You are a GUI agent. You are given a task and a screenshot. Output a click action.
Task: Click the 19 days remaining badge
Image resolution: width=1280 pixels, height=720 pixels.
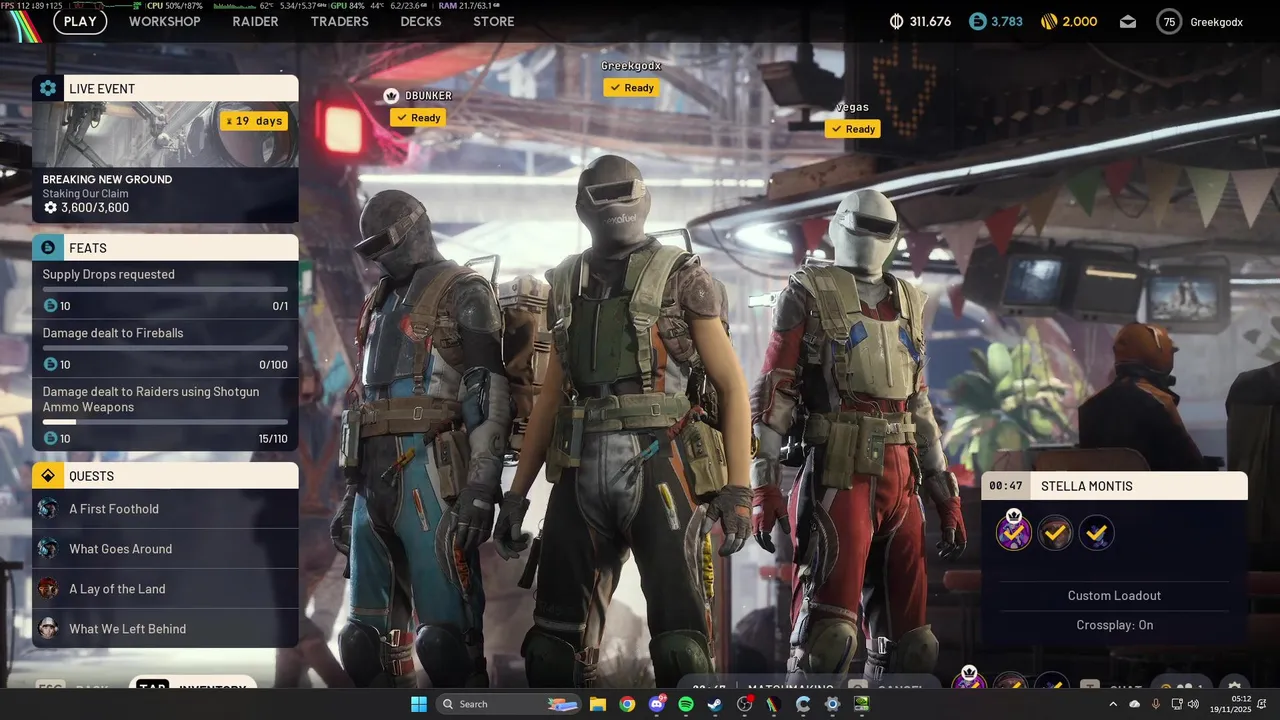click(x=254, y=121)
